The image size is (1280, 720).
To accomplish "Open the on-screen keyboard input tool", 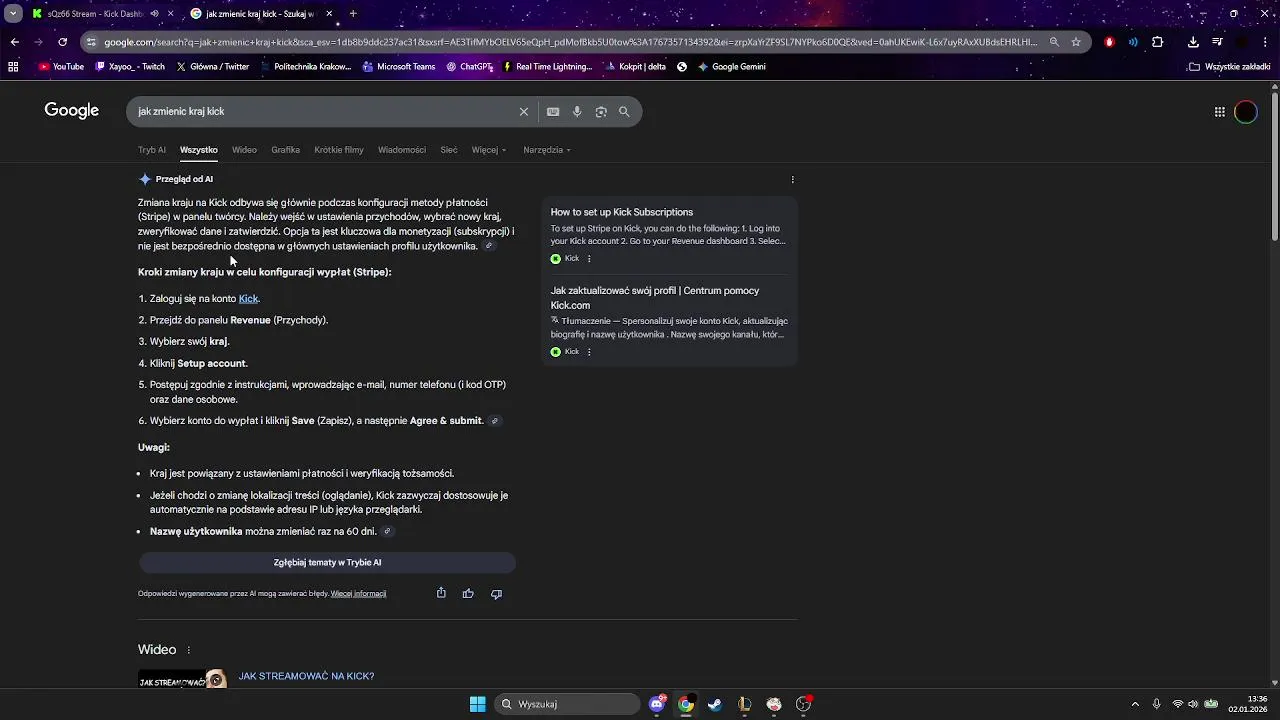I will tap(553, 112).
